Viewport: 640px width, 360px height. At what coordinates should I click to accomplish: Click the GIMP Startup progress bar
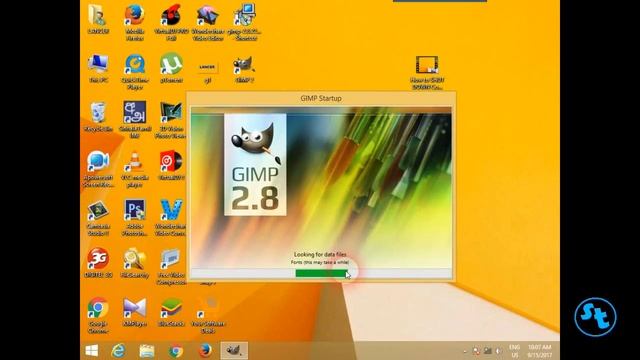tap(321, 273)
